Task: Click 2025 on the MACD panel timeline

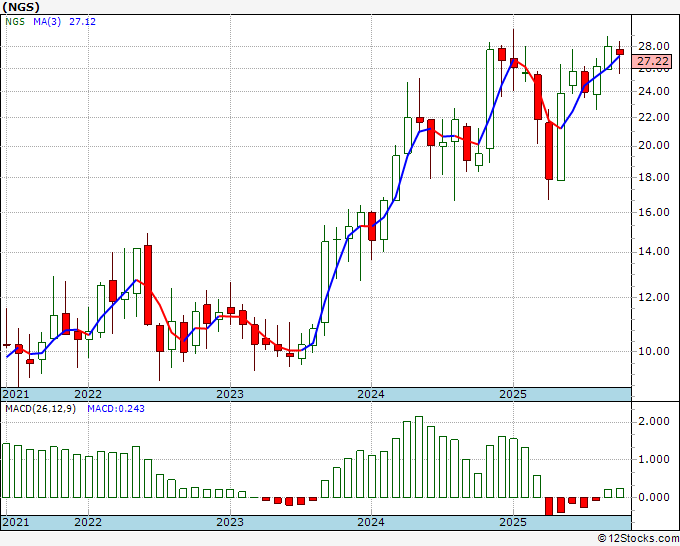Action: click(512, 522)
